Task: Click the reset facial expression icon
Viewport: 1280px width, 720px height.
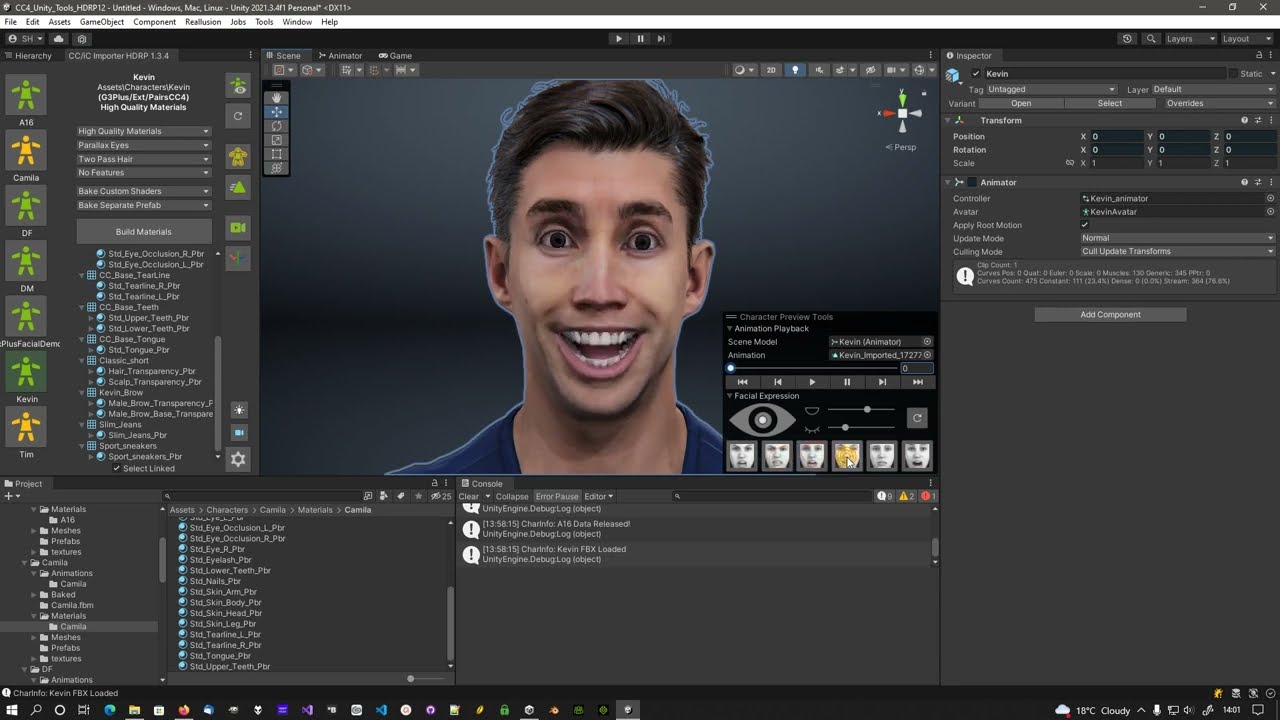Action: 916,418
